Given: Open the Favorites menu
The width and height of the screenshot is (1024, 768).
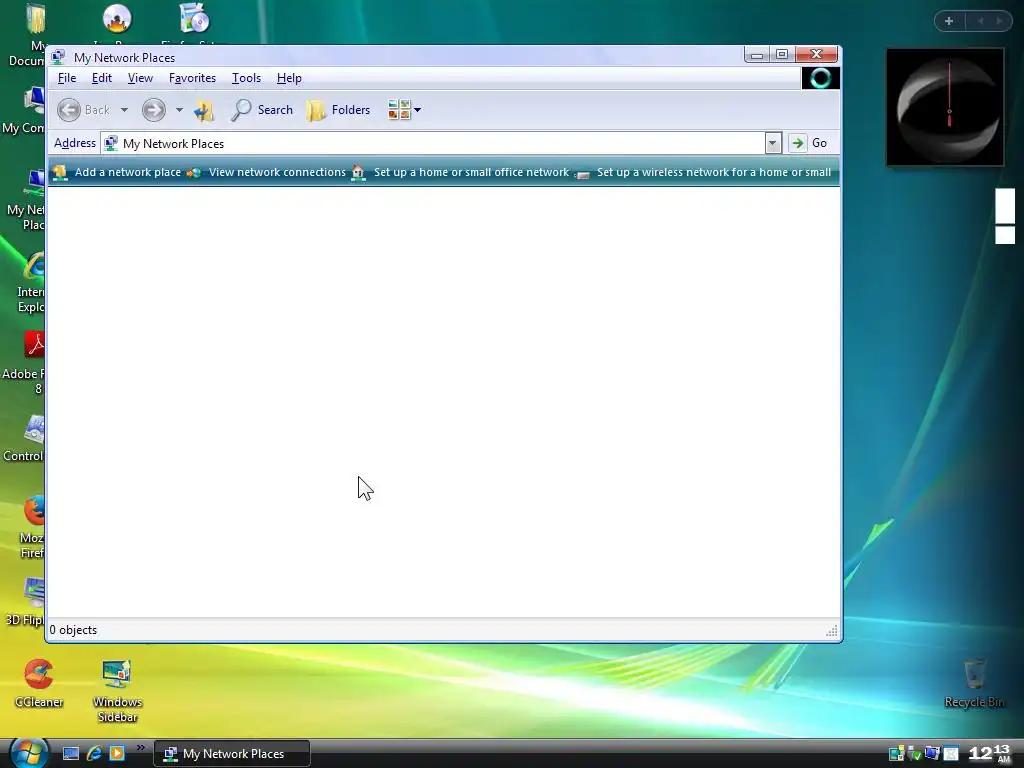Looking at the screenshot, I should (192, 78).
